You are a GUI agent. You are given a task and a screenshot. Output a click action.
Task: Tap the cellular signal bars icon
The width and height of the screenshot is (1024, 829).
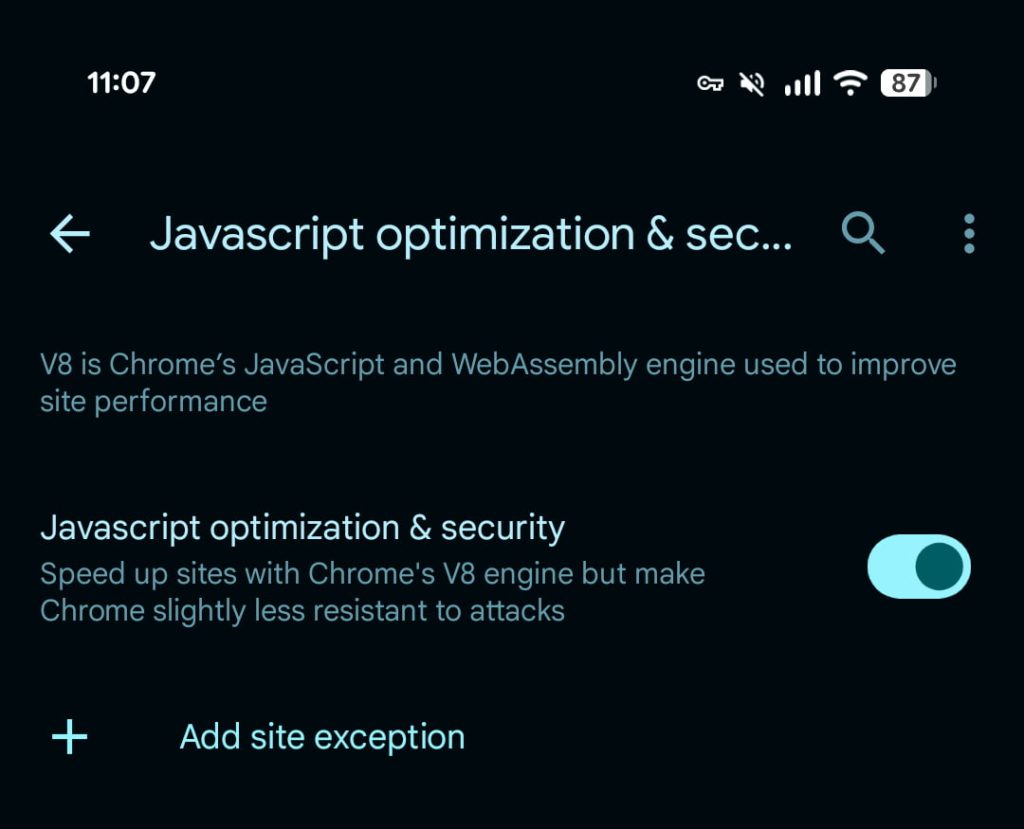tap(801, 83)
